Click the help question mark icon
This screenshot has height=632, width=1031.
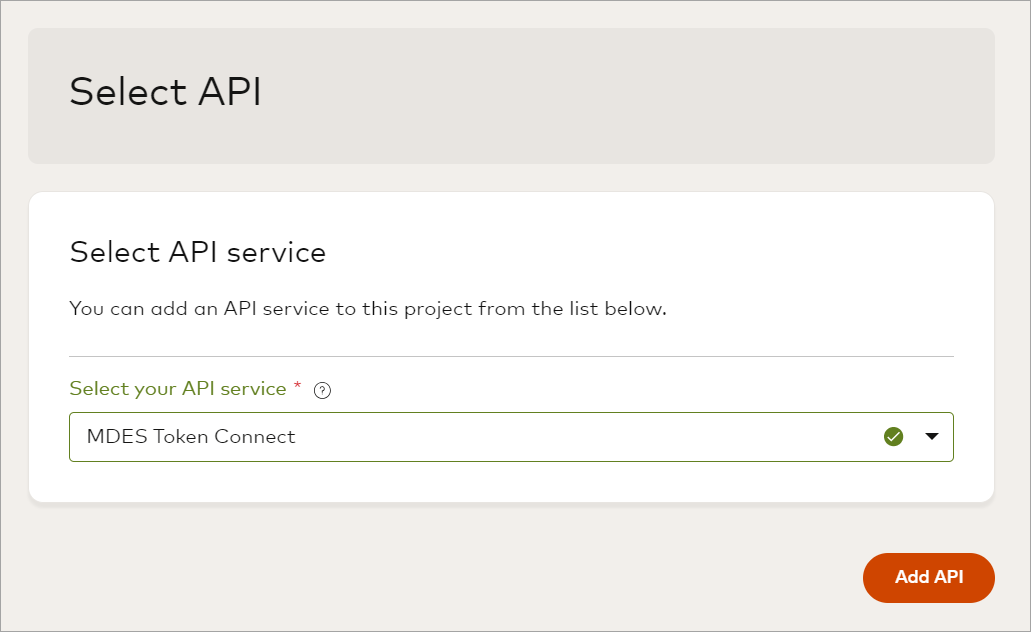[x=322, y=391]
